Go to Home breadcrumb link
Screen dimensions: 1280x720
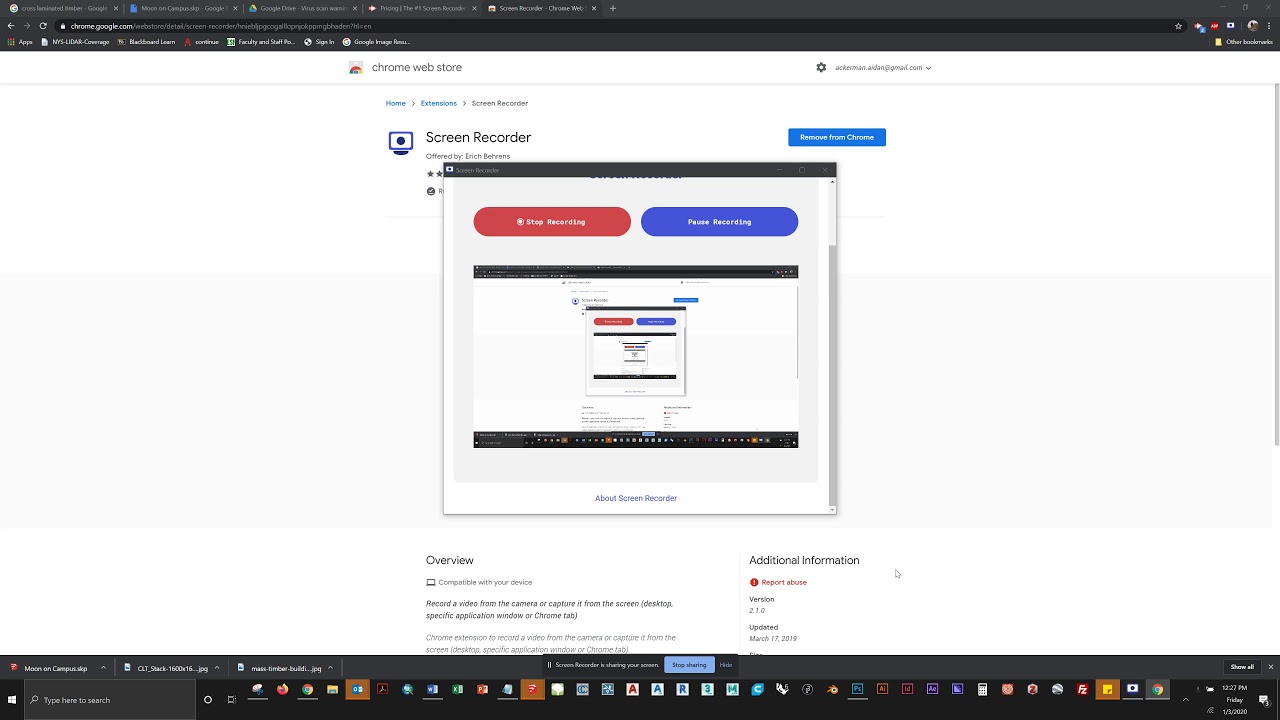pyautogui.click(x=396, y=103)
